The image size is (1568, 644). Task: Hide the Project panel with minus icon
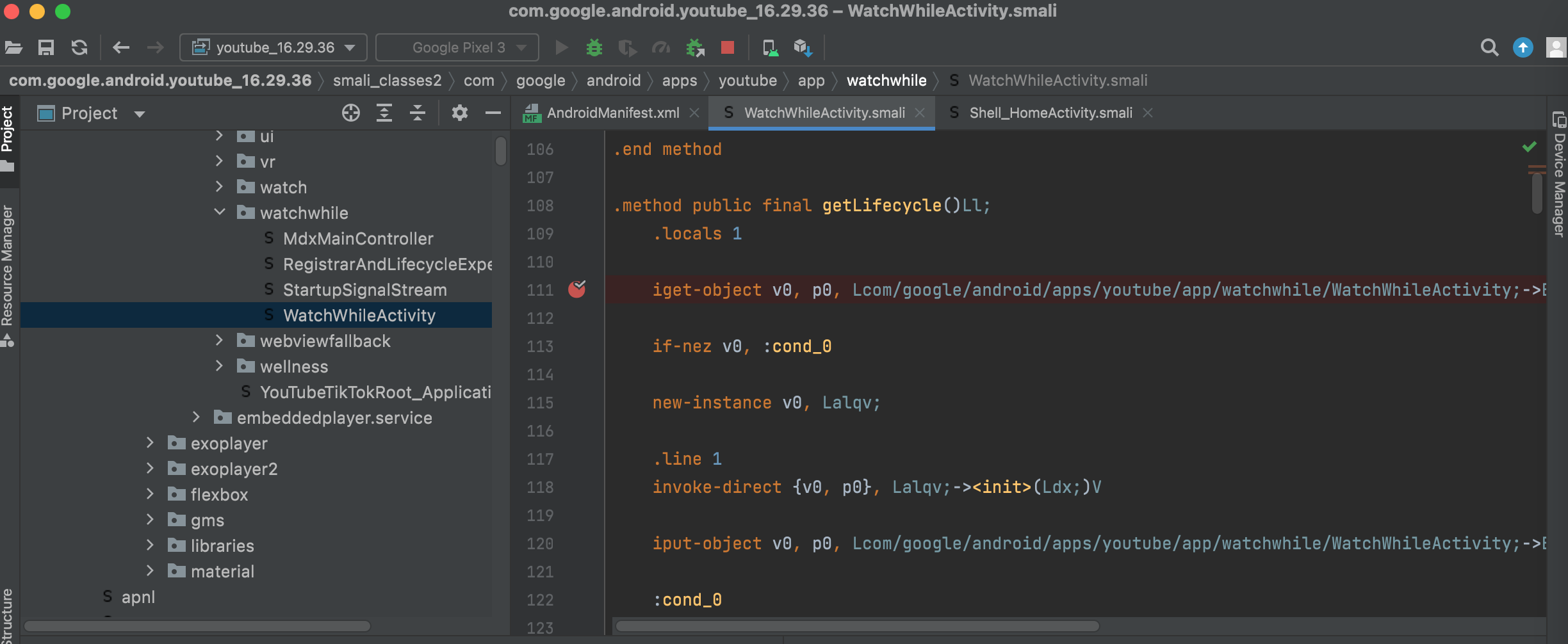[493, 113]
